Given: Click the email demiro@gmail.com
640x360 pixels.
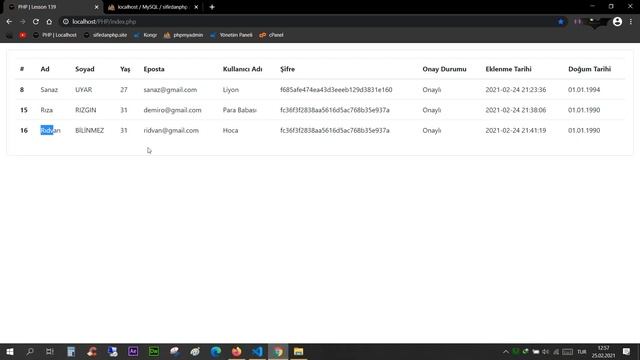Looking at the screenshot, I should [172, 110].
